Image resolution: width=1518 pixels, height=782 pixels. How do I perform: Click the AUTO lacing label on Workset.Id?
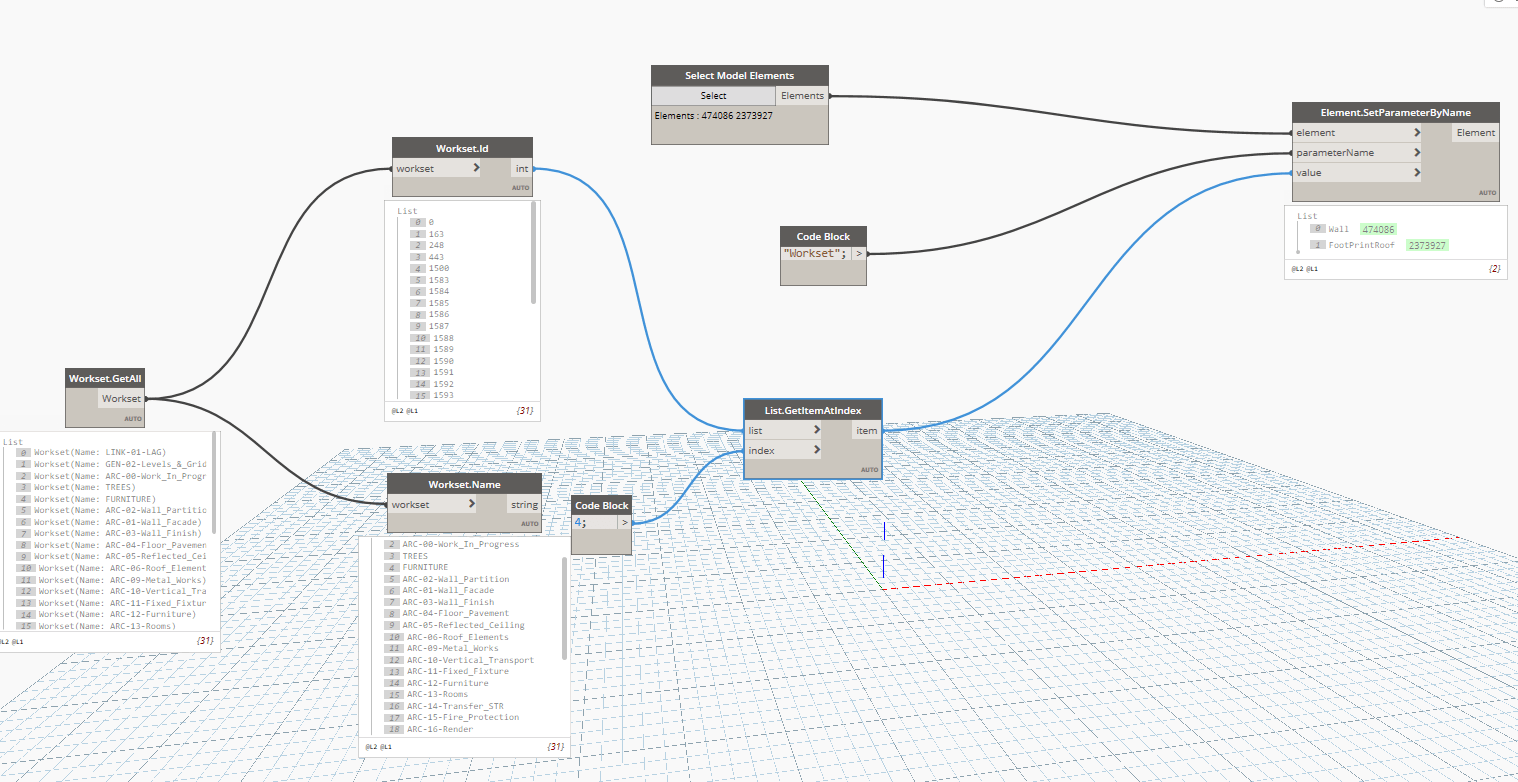click(521, 188)
